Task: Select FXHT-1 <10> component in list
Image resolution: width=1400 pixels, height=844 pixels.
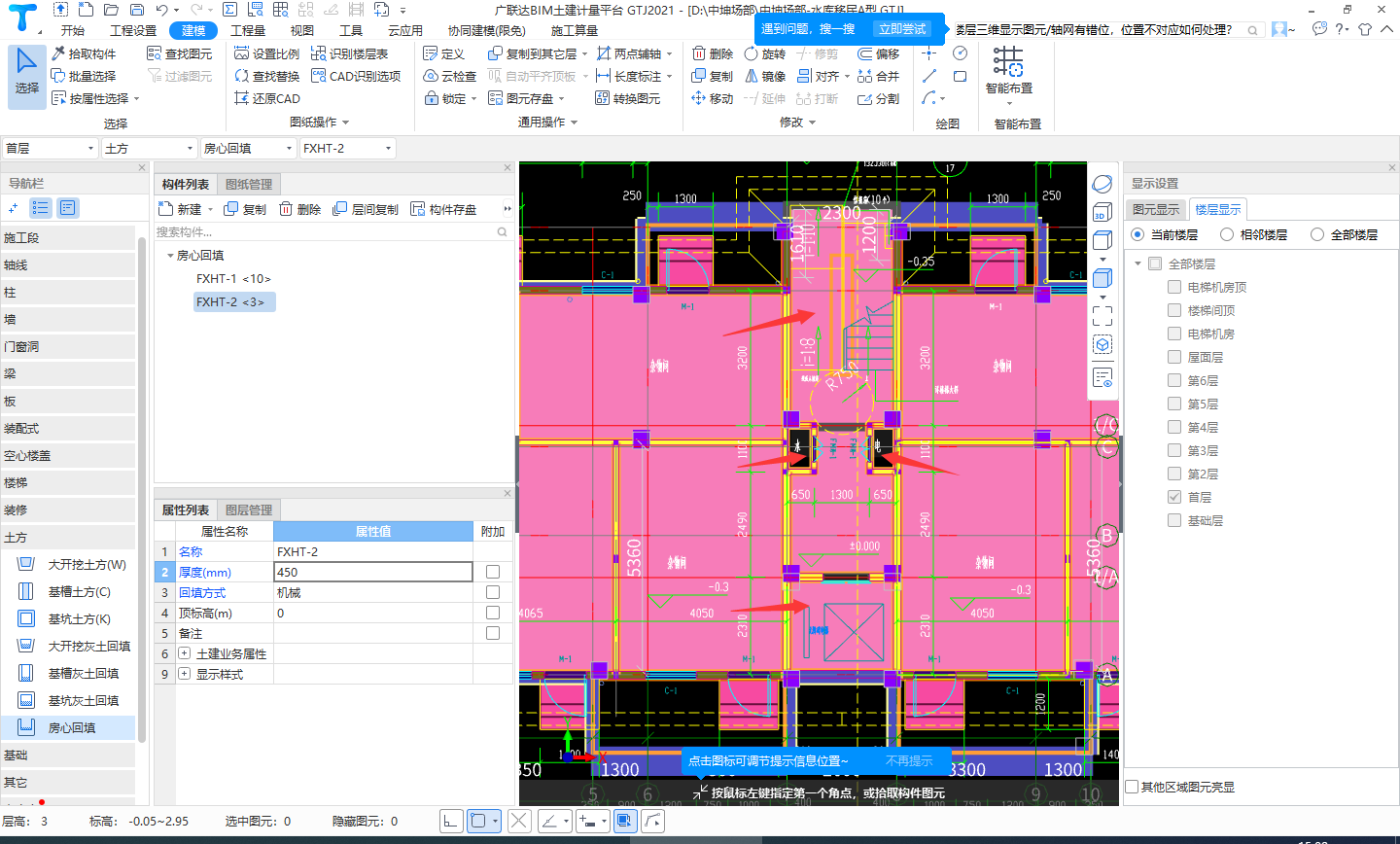Action: click(x=233, y=278)
